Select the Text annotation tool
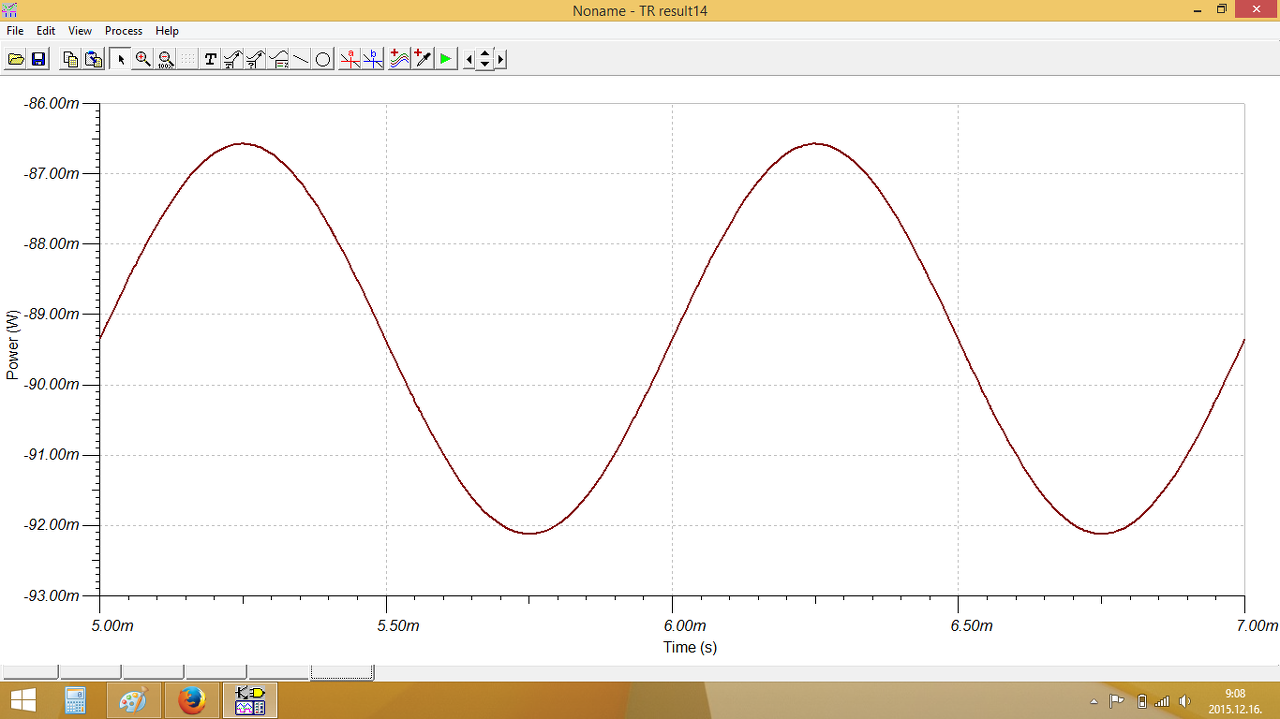This screenshot has width=1280, height=719. pyautogui.click(x=210, y=59)
